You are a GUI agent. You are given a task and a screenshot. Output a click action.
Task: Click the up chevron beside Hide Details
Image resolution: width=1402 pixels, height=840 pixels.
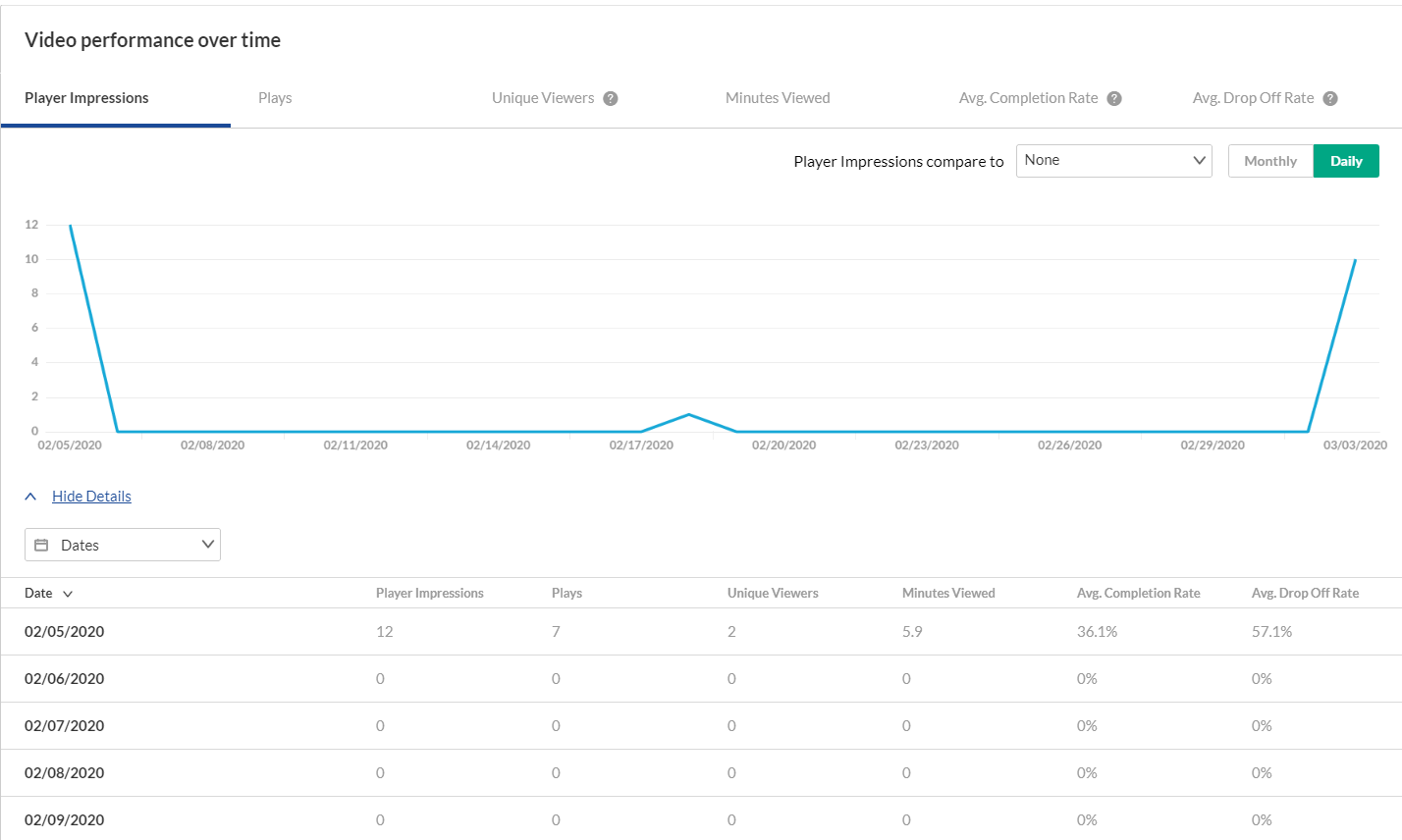pyautogui.click(x=30, y=497)
